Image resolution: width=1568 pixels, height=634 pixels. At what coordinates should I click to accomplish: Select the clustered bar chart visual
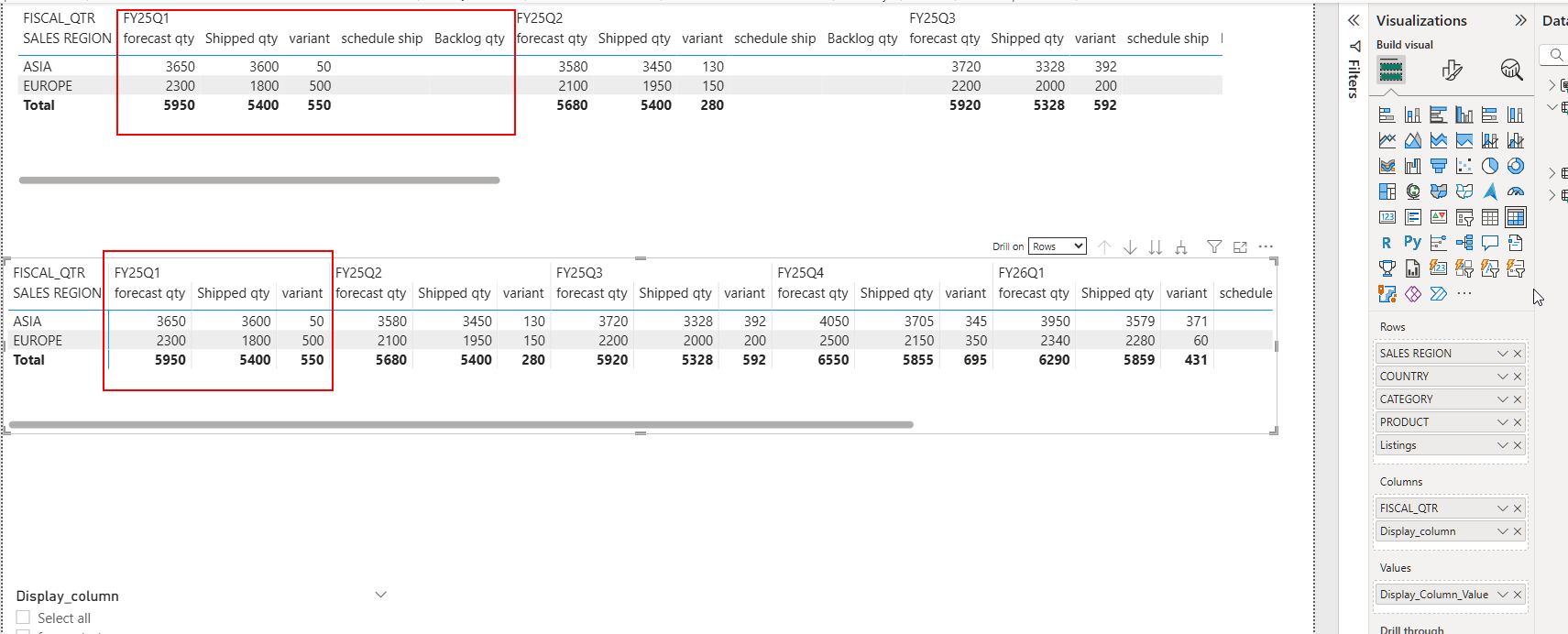click(1438, 115)
